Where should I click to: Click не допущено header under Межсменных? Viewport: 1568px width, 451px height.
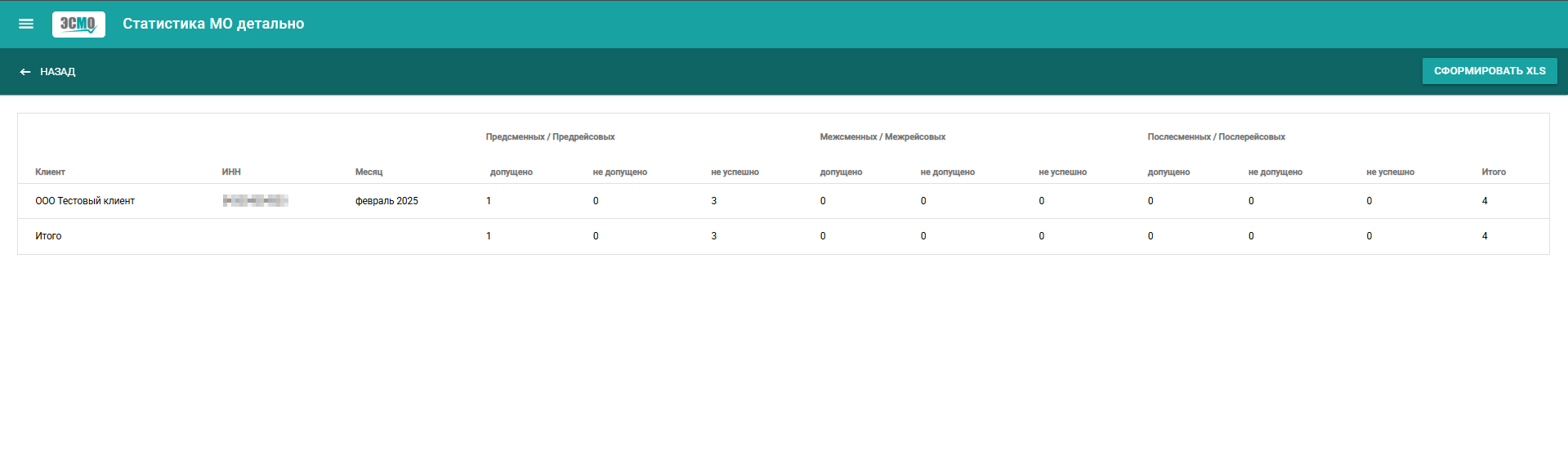[x=948, y=172]
